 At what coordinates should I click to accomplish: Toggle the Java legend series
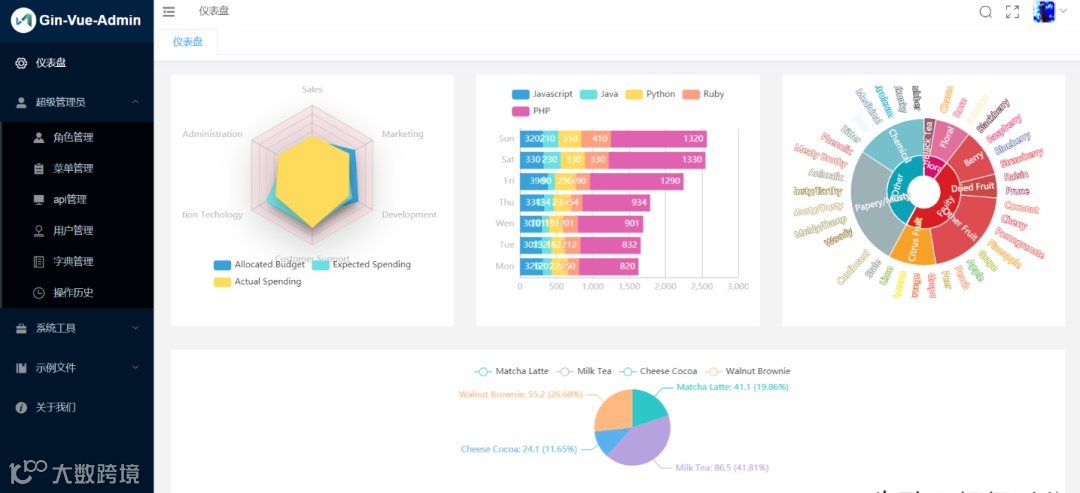(599, 94)
